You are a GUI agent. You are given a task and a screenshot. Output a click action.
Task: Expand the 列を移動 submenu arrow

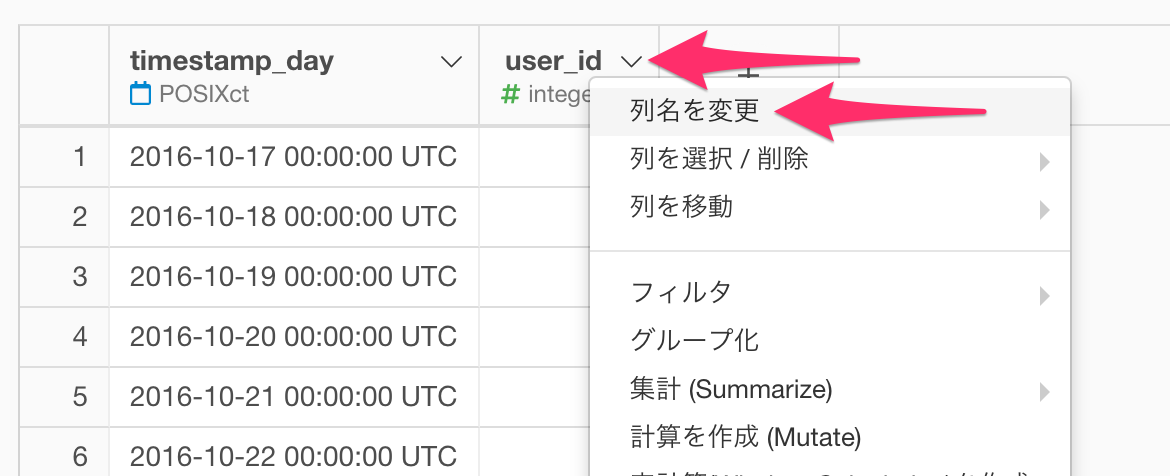(x=1045, y=210)
